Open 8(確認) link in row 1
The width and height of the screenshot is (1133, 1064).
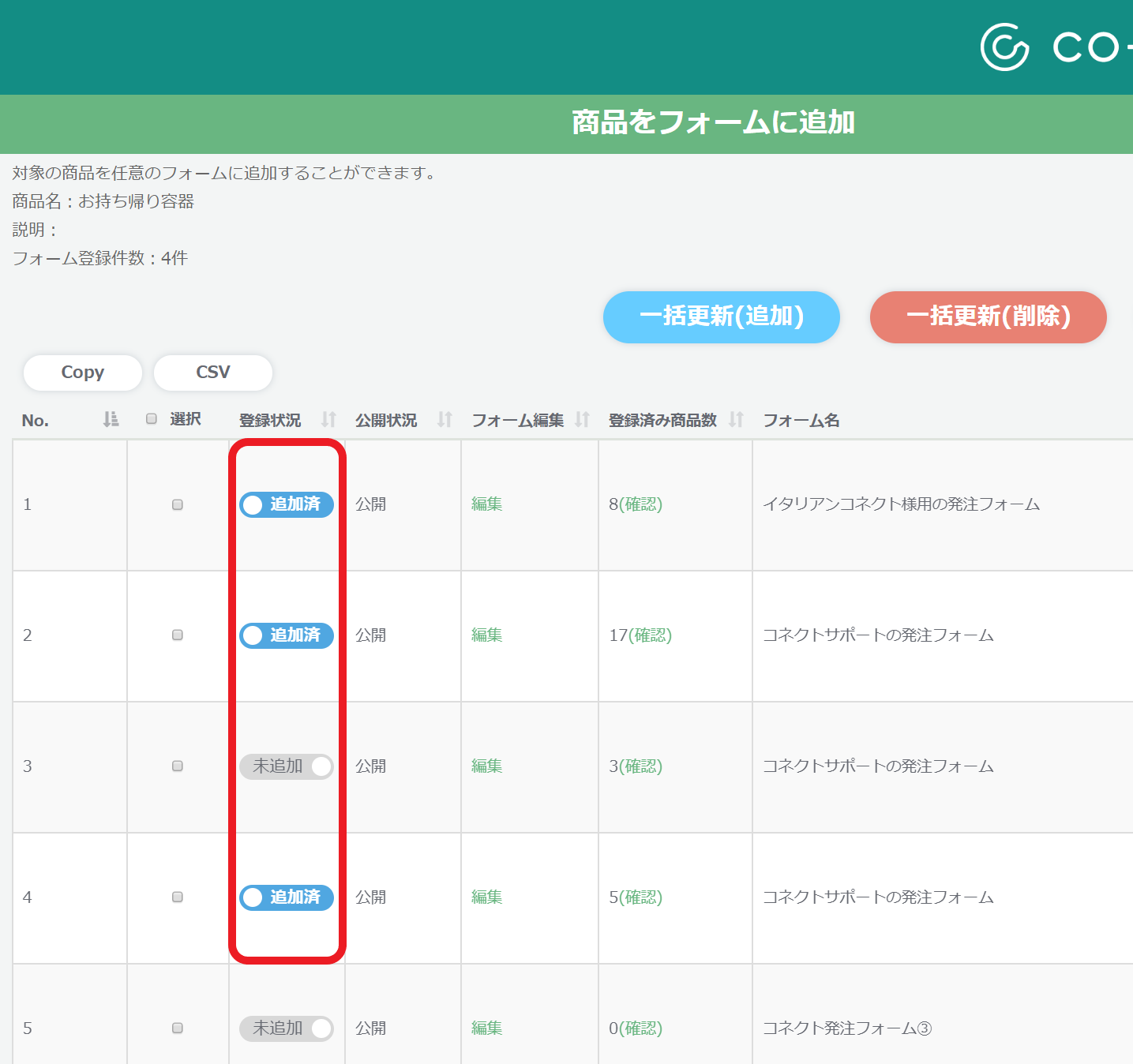636,504
